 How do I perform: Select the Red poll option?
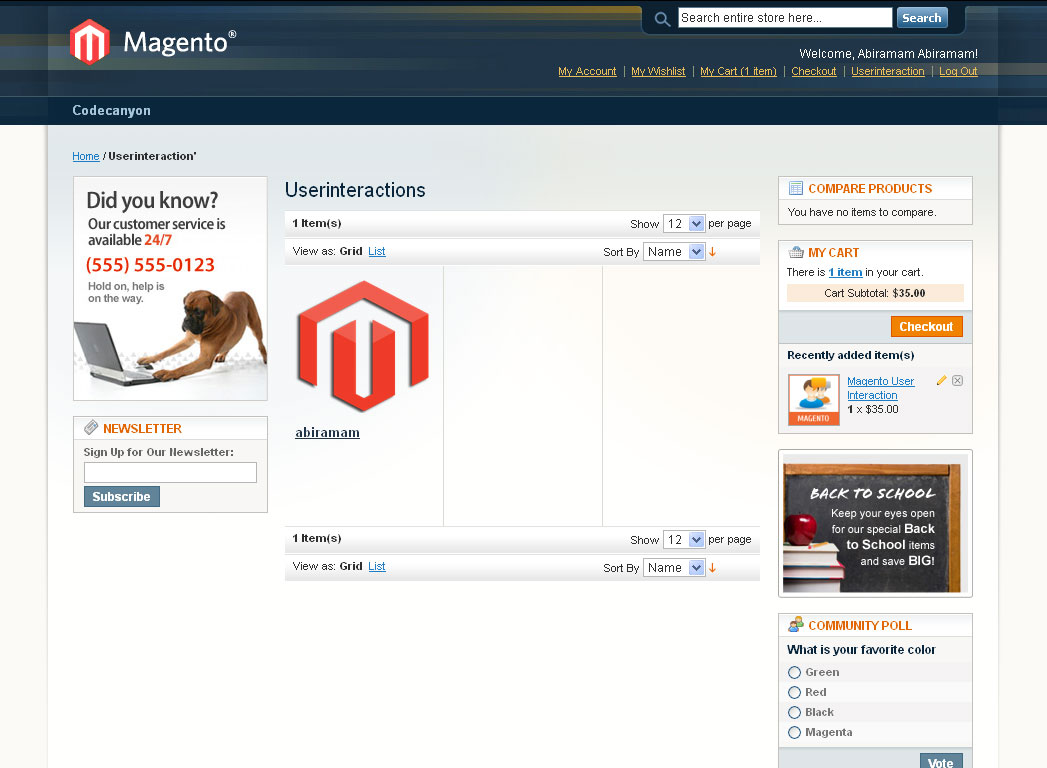pos(794,693)
